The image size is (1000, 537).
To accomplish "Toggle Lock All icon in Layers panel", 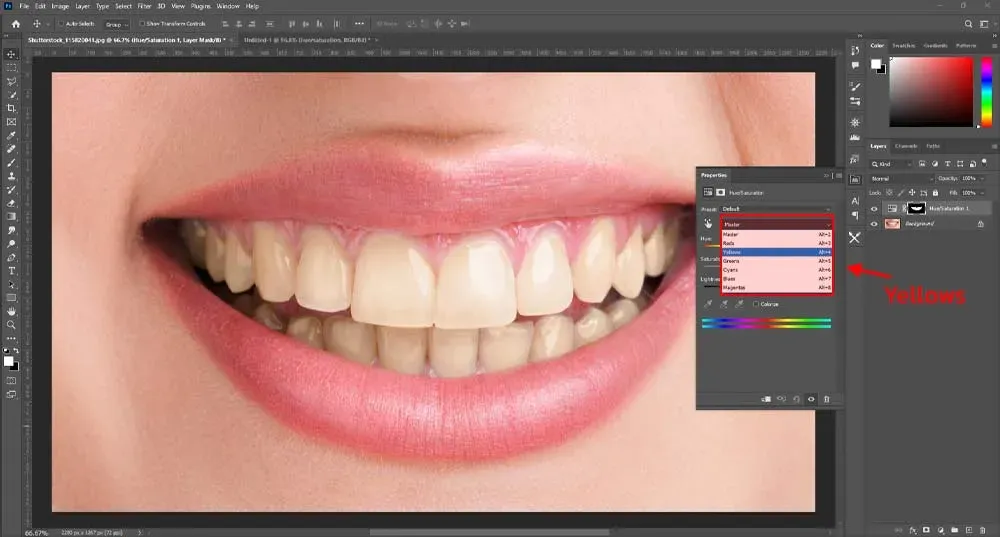I will tap(936, 193).
